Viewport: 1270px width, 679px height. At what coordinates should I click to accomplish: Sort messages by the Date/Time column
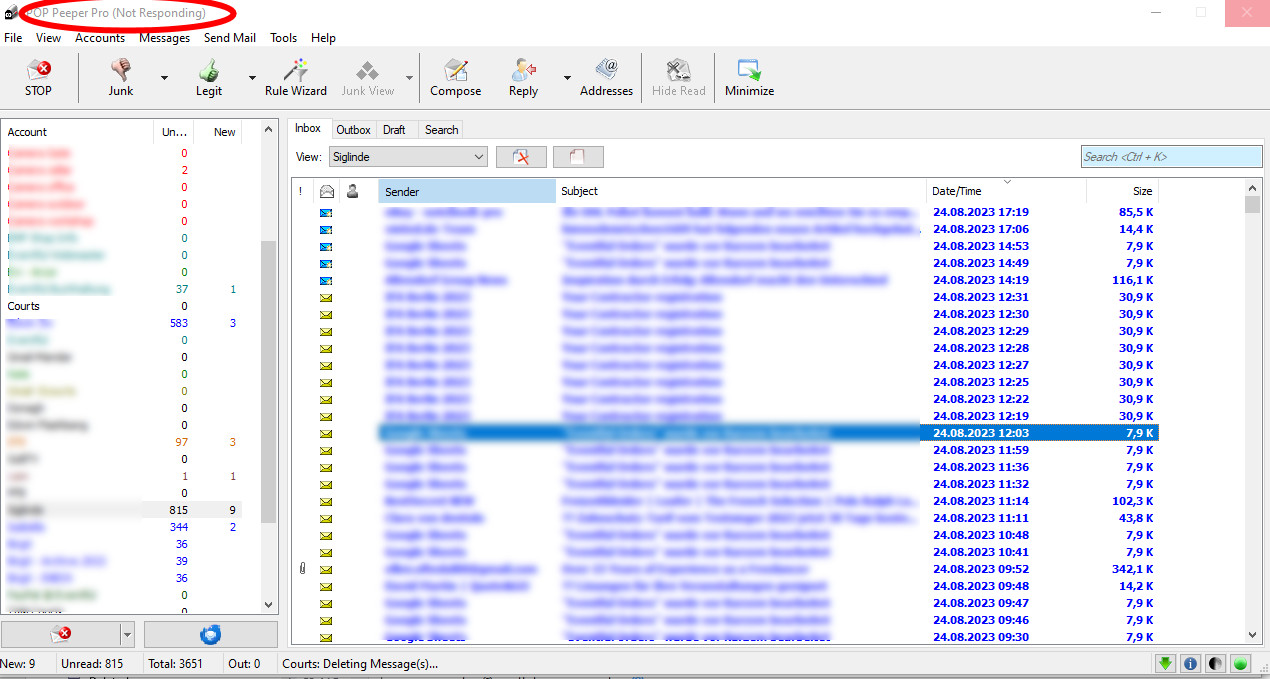tap(1006, 191)
